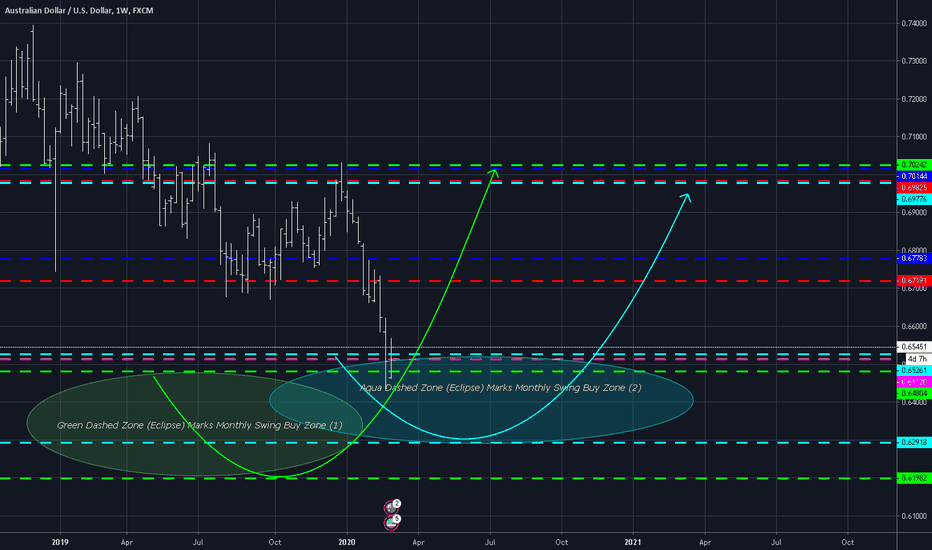Select the aqua 0.69776 price label
The image size is (932, 550).
click(x=914, y=199)
